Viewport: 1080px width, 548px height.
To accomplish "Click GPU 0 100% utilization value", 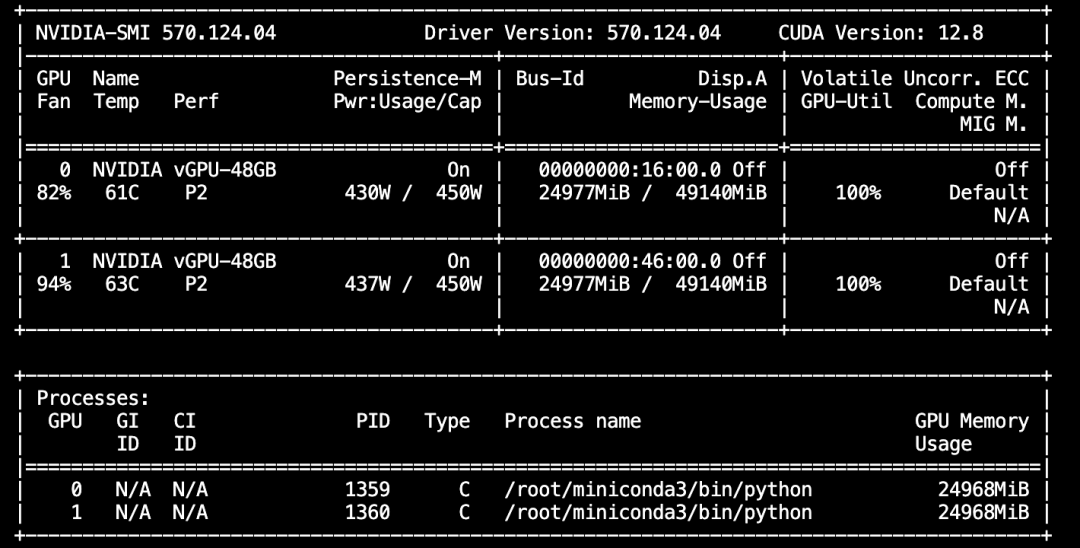I will (858, 193).
